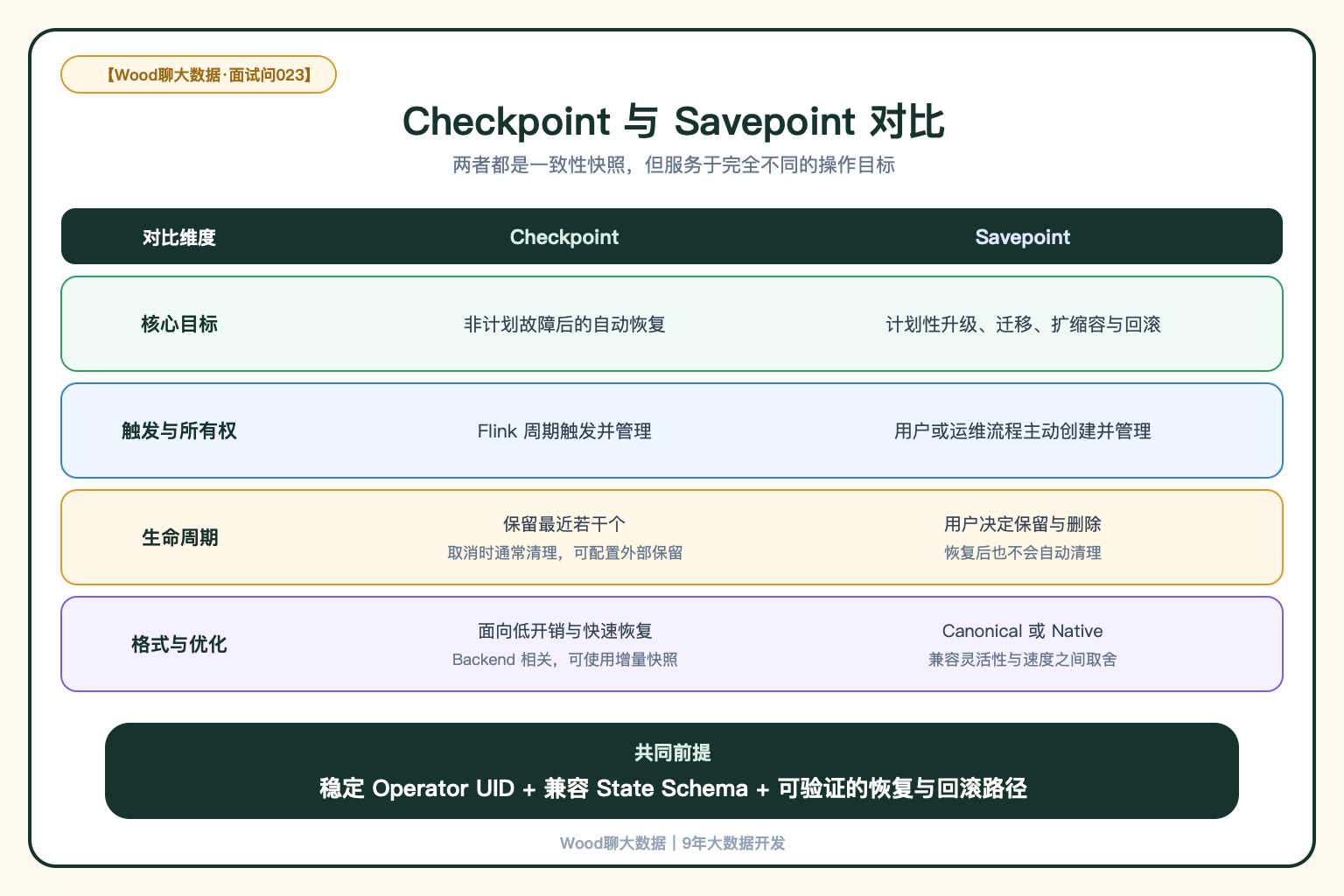Click the 格式与优化 row label
1344x896 pixels.
click(179, 645)
